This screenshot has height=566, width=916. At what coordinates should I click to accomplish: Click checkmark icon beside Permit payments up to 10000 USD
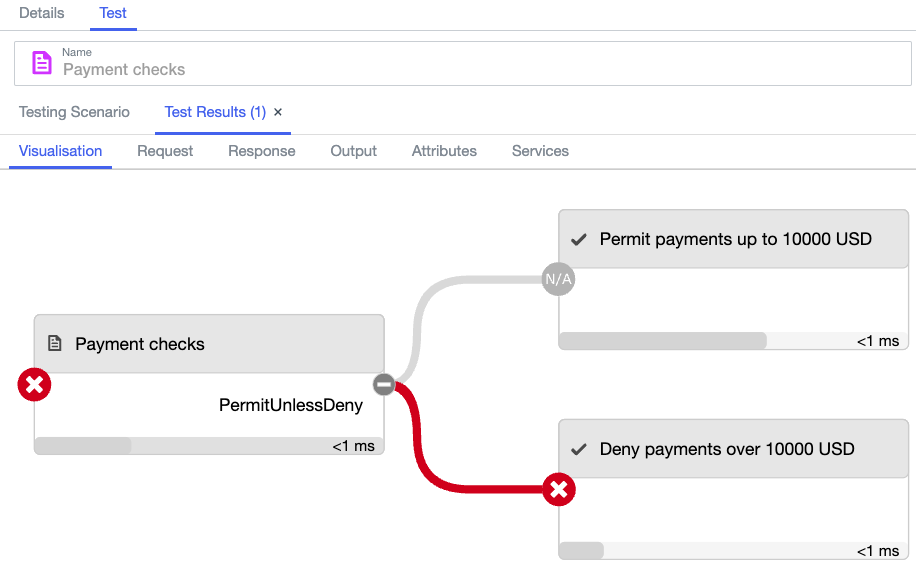578,239
